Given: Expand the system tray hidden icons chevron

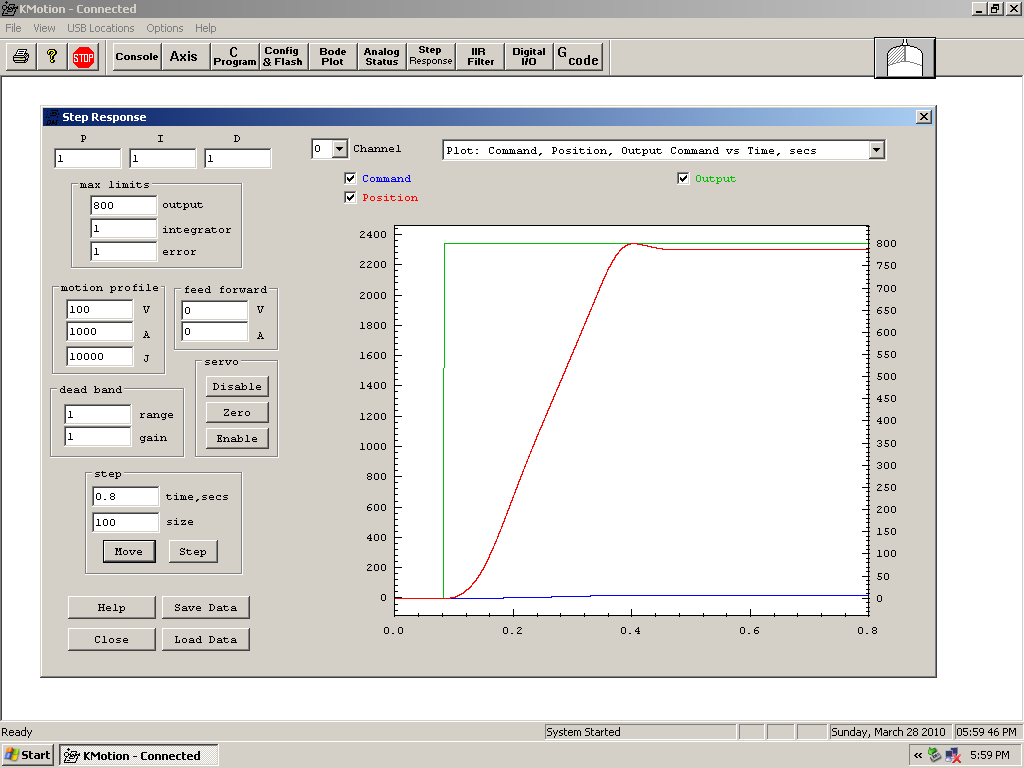Looking at the screenshot, I should pyautogui.click(x=917, y=756).
